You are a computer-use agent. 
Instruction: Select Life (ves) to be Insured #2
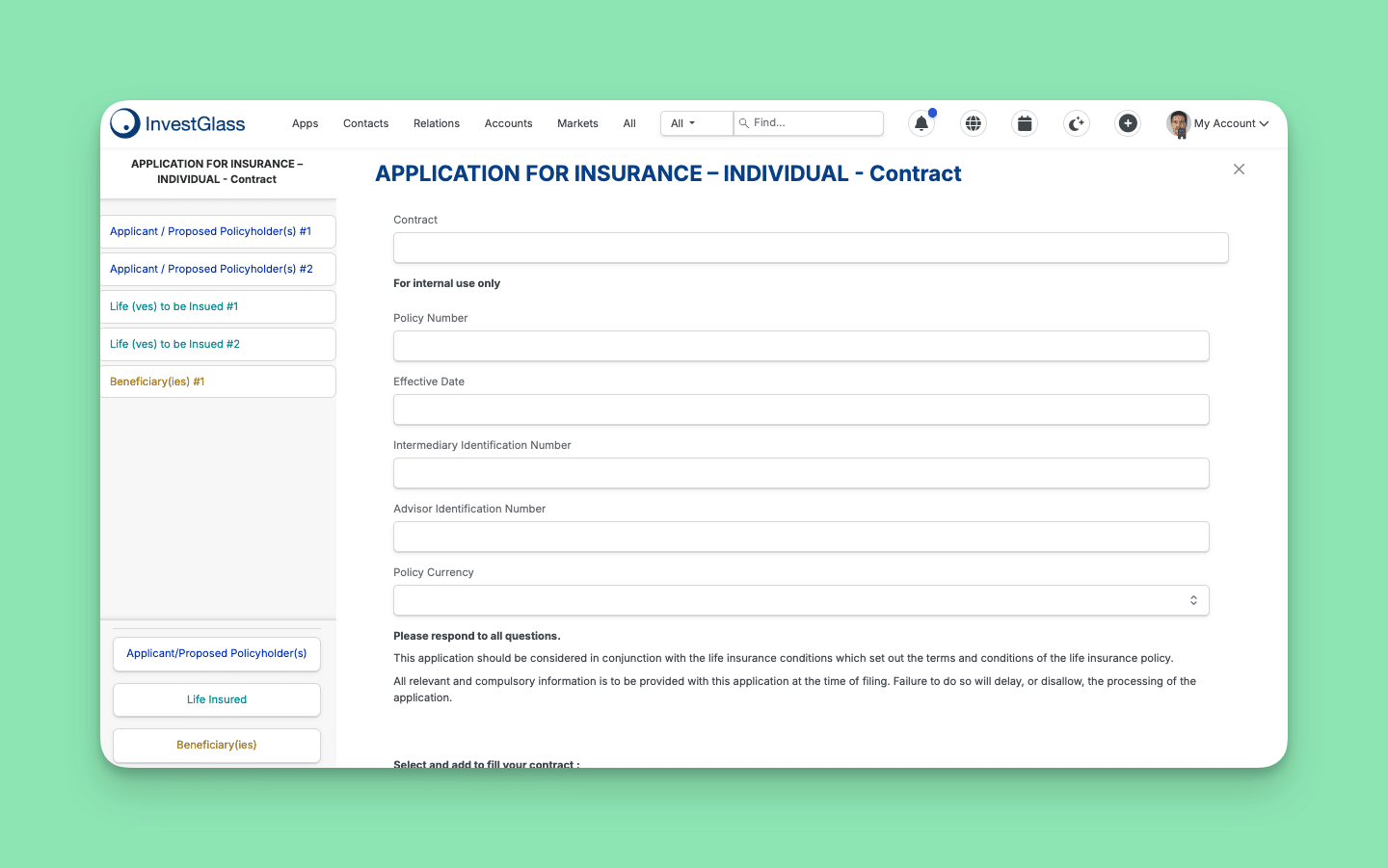tap(218, 344)
